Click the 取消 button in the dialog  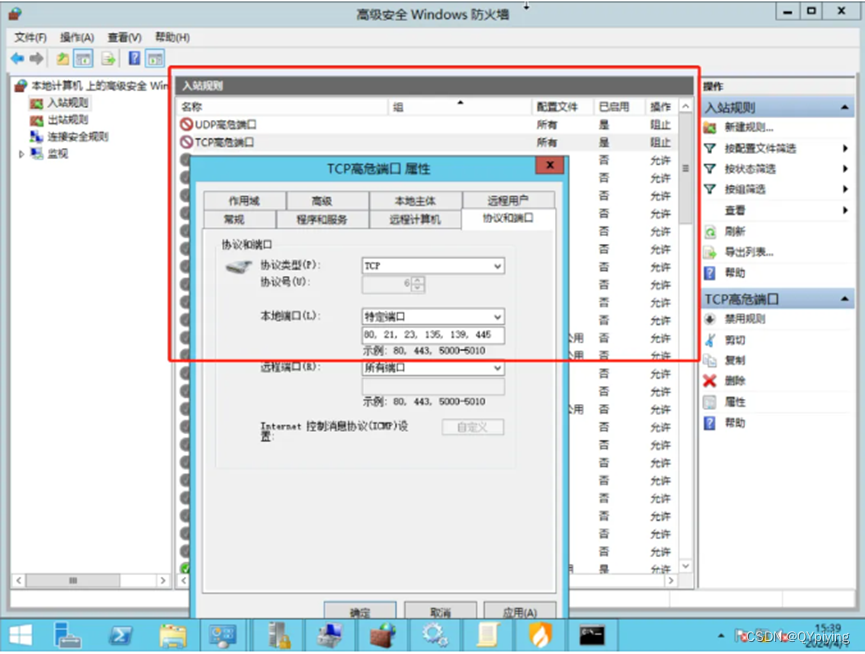[x=440, y=611]
